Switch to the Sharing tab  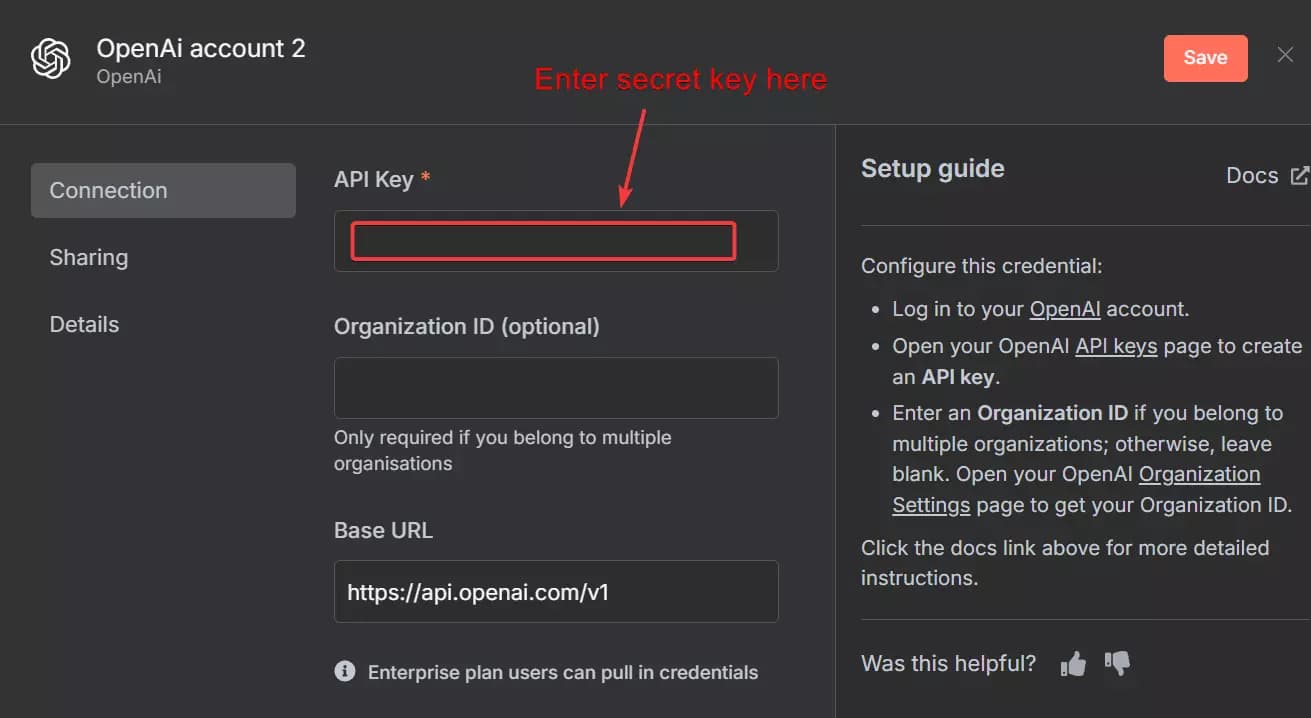pos(88,257)
